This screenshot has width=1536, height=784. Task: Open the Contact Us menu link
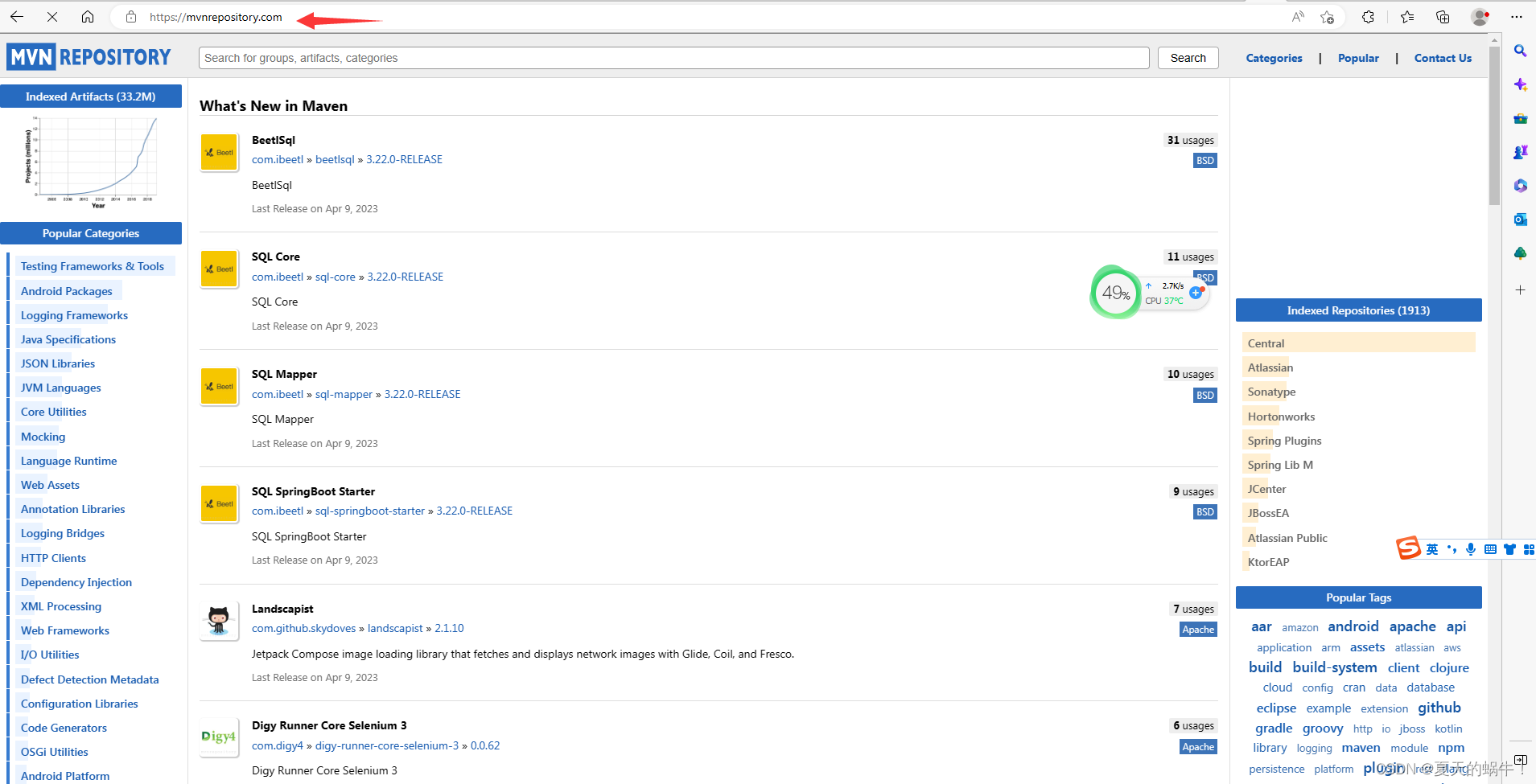point(1443,58)
